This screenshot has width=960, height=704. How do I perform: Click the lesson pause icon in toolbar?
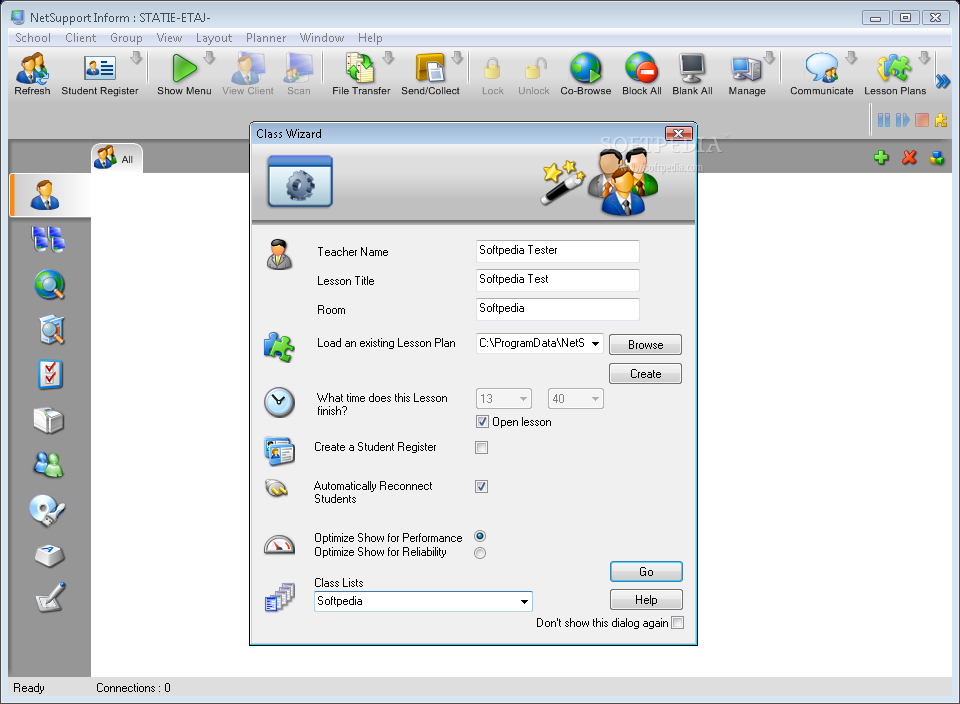click(883, 120)
